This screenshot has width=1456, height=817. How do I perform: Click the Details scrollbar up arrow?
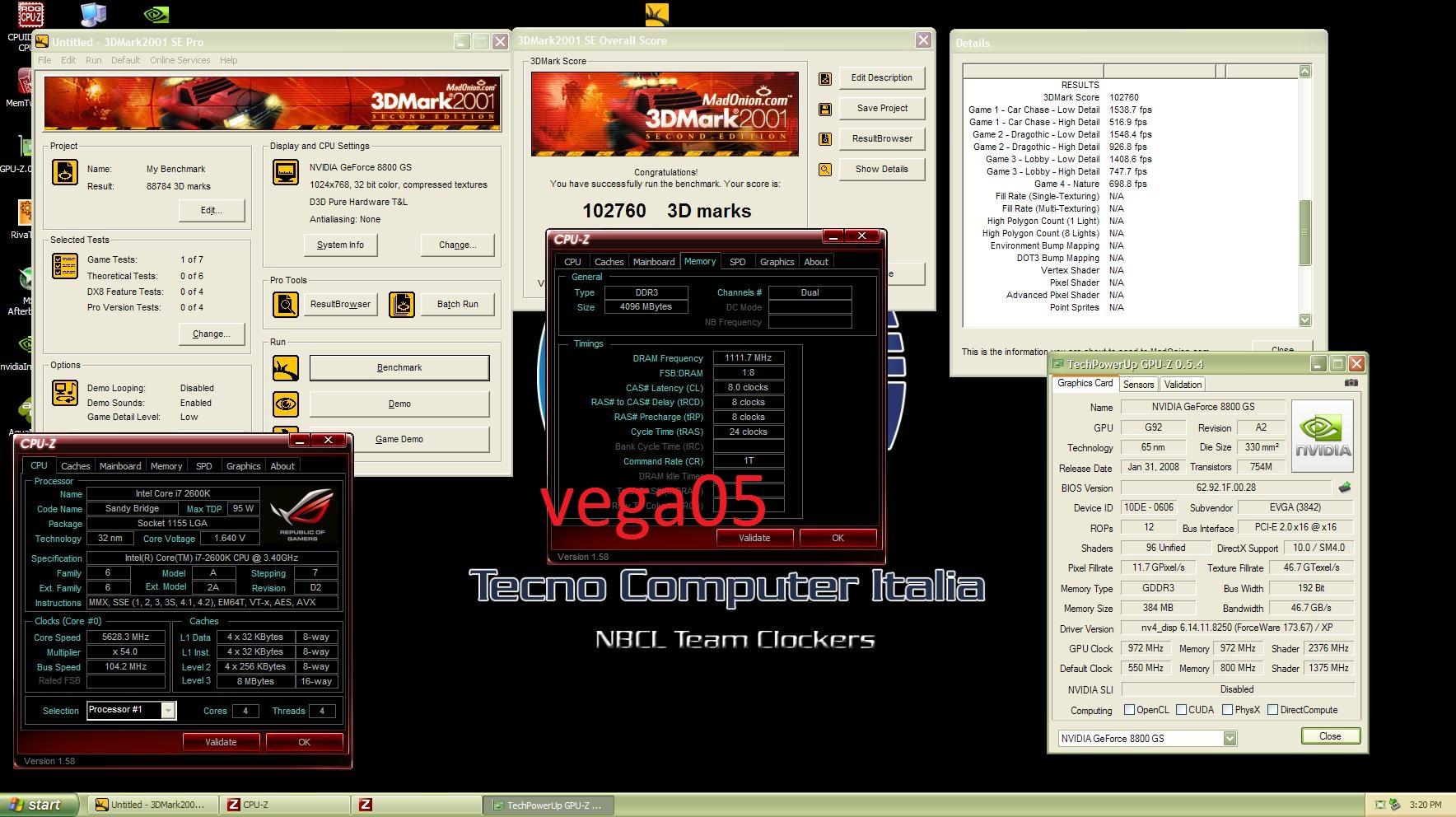click(1304, 72)
